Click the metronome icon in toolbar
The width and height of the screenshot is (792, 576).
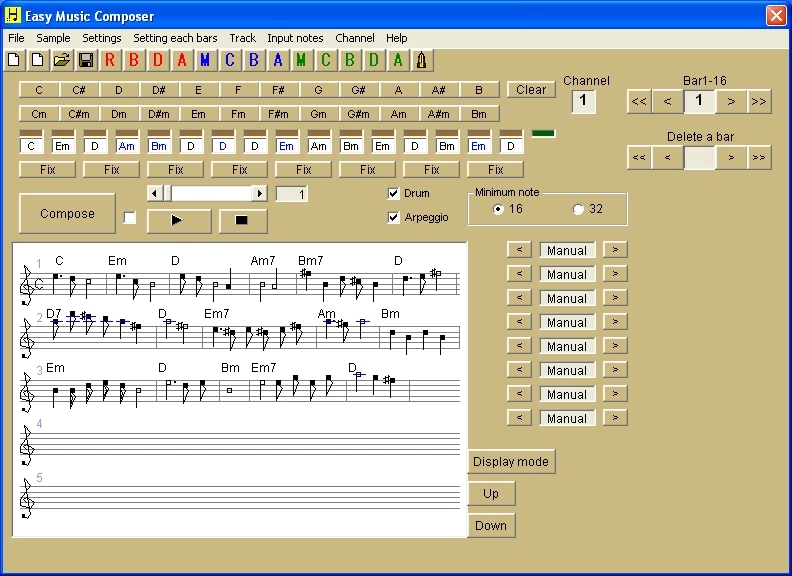coord(422,60)
